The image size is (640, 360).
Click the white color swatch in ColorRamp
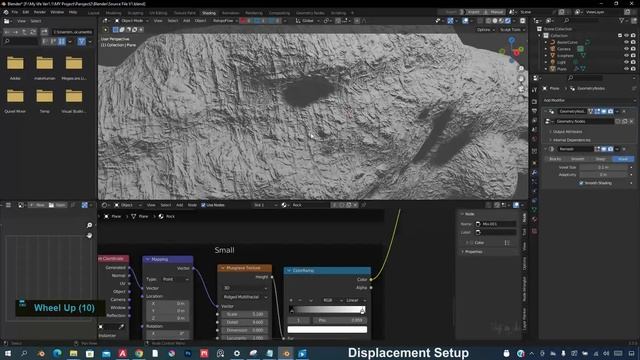tap(327, 329)
